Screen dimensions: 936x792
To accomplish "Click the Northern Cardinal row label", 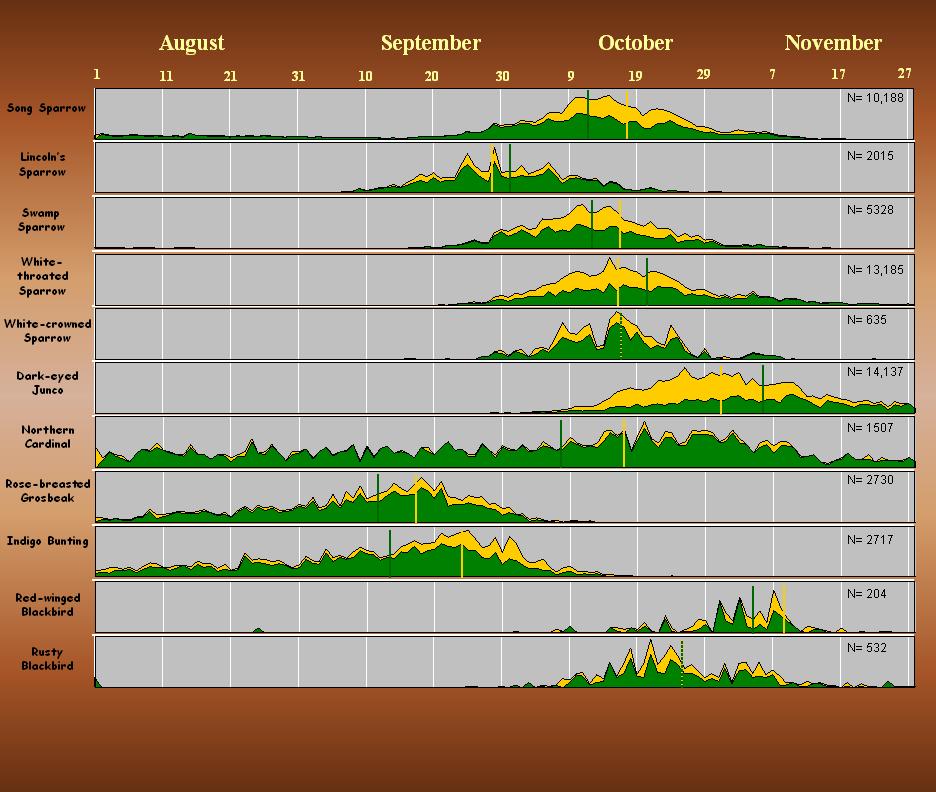I will pyautogui.click(x=47, y=437).
